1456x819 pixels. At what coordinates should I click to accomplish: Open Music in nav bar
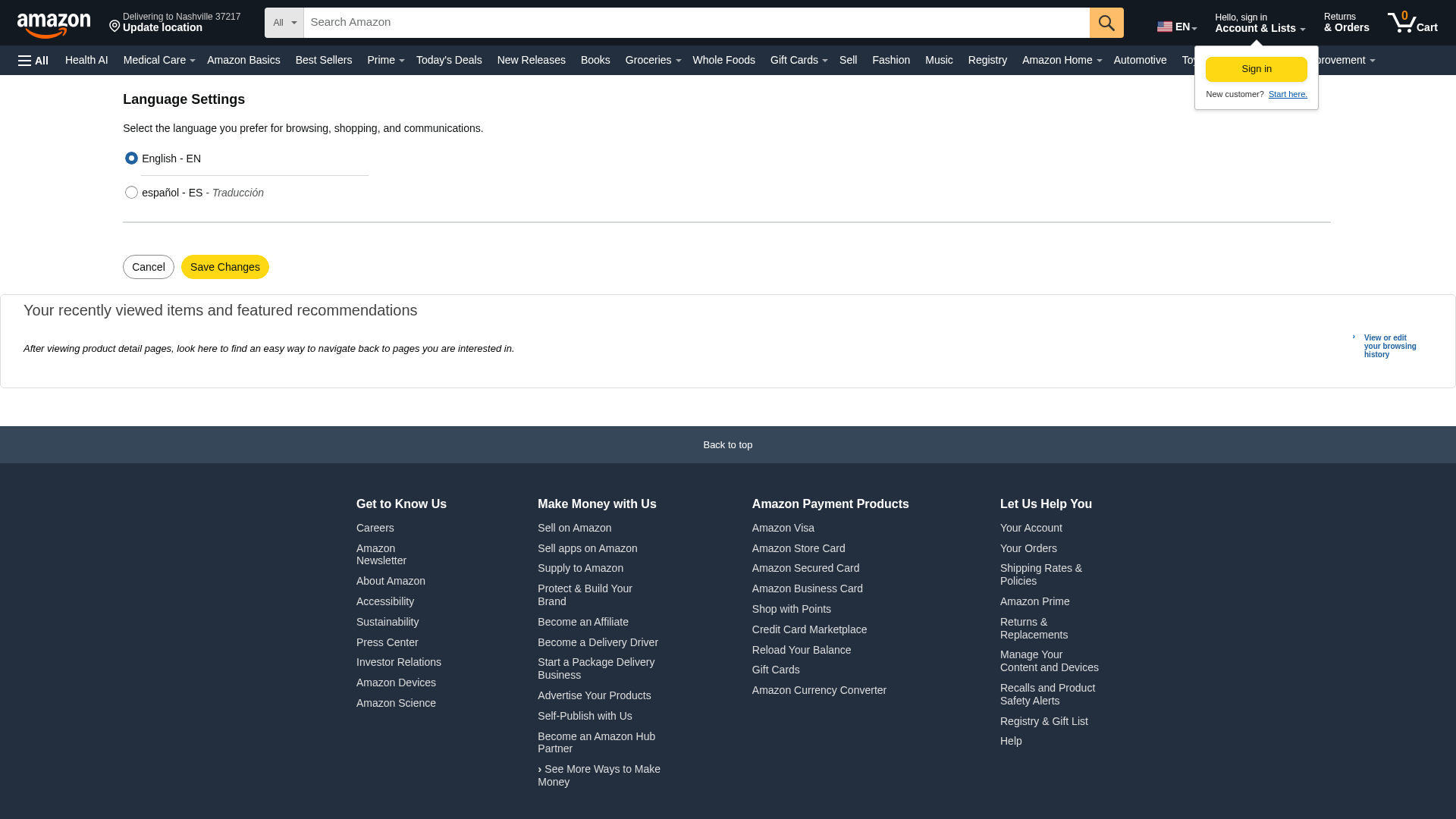coord(939,60)
